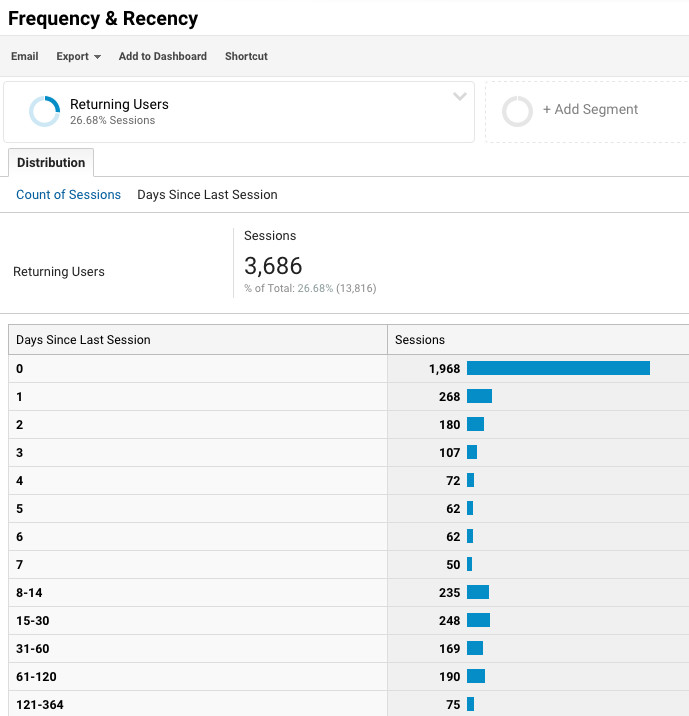Click the Add Segment empty circle icon
689x716 pixels.
pyautogui.click(x=517, y=111)
